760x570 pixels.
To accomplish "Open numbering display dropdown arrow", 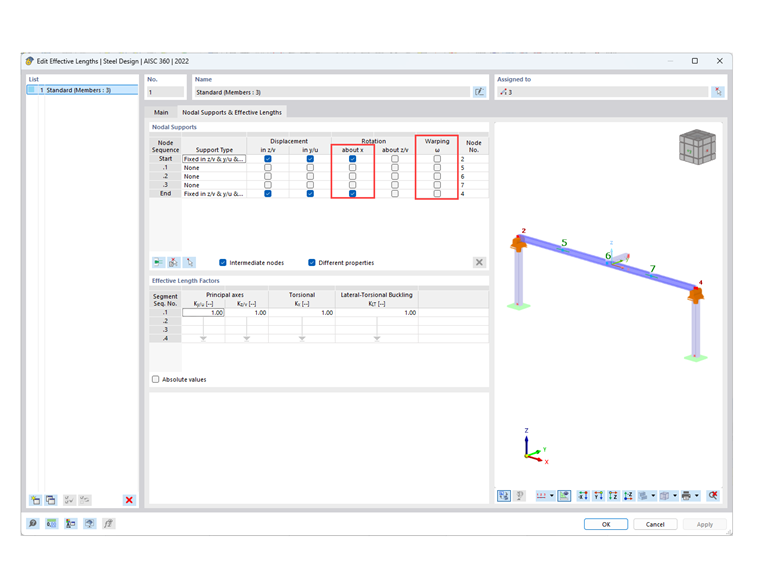I will (552, 495).
